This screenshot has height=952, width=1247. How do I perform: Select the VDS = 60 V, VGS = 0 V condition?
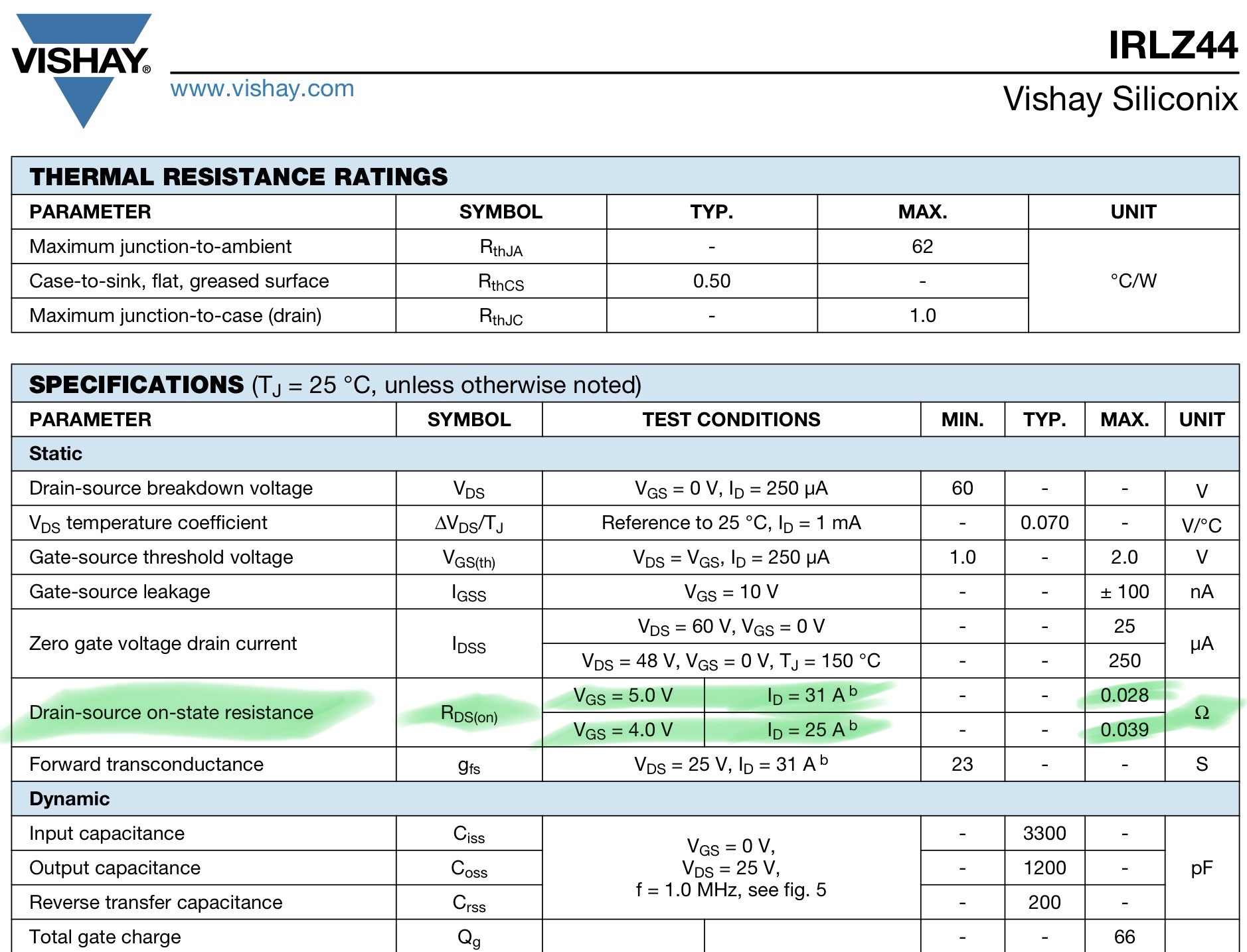point(731,627)
